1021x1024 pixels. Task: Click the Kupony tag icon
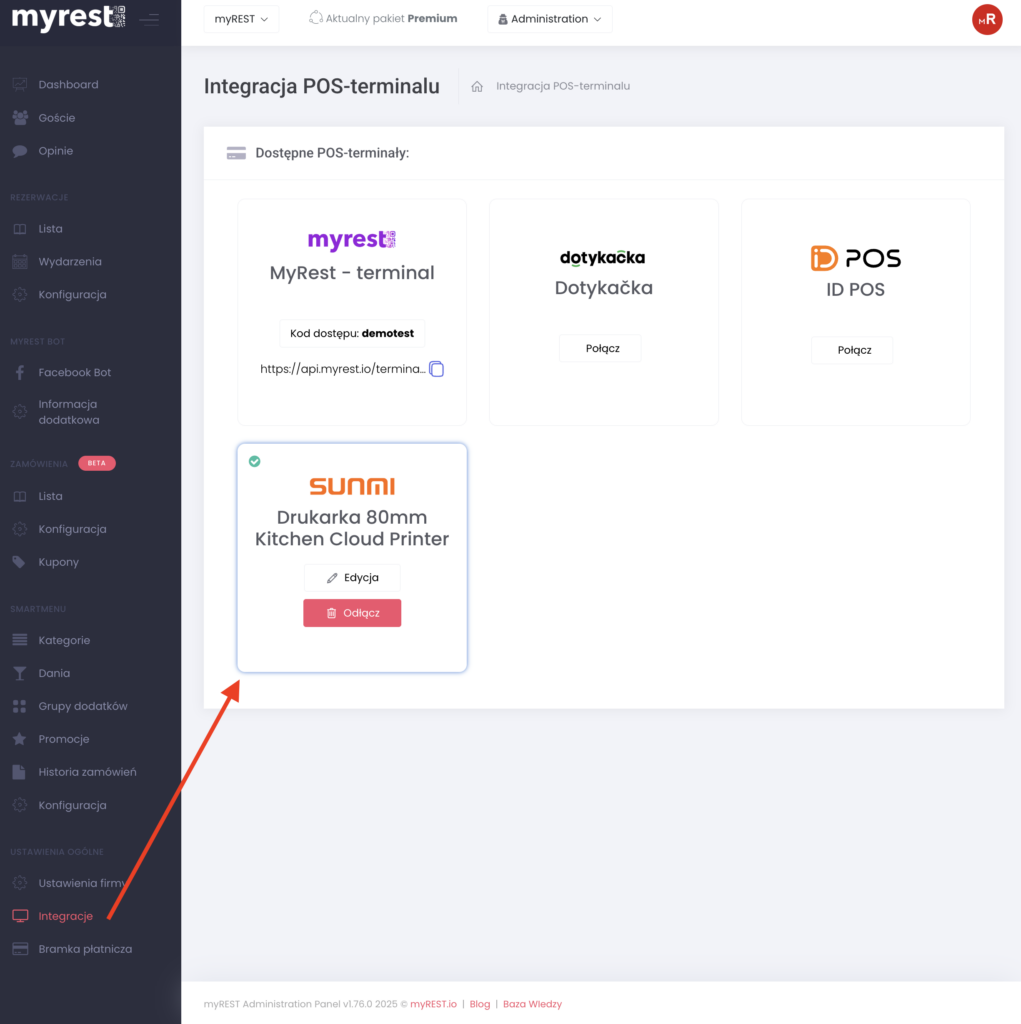pyautogui.click(x=20, y=562)
